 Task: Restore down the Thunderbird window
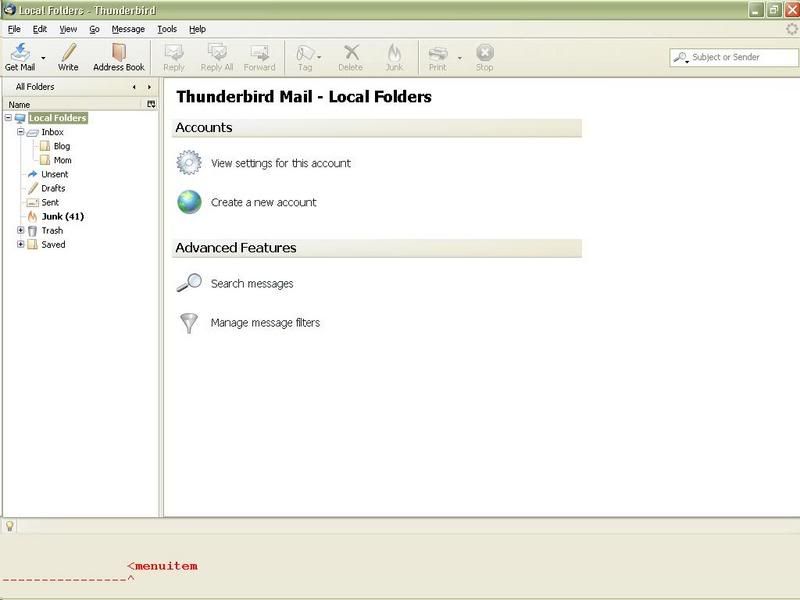click(774, 10)
